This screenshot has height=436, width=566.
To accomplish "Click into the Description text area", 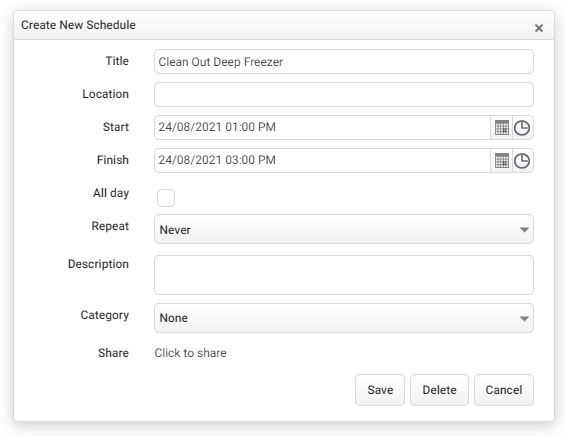I will [344, 275].
